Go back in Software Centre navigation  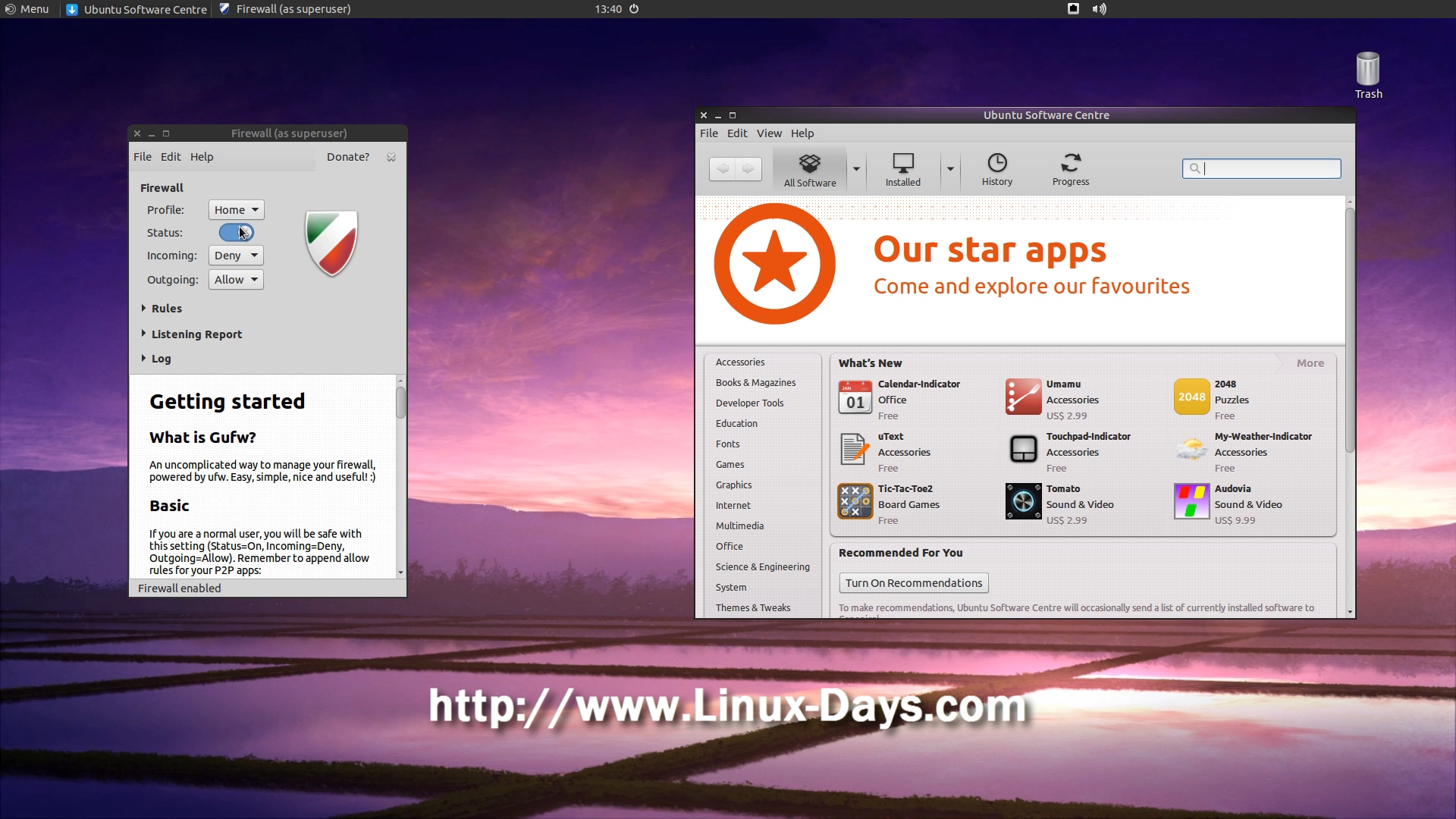[x=722, y=168]
